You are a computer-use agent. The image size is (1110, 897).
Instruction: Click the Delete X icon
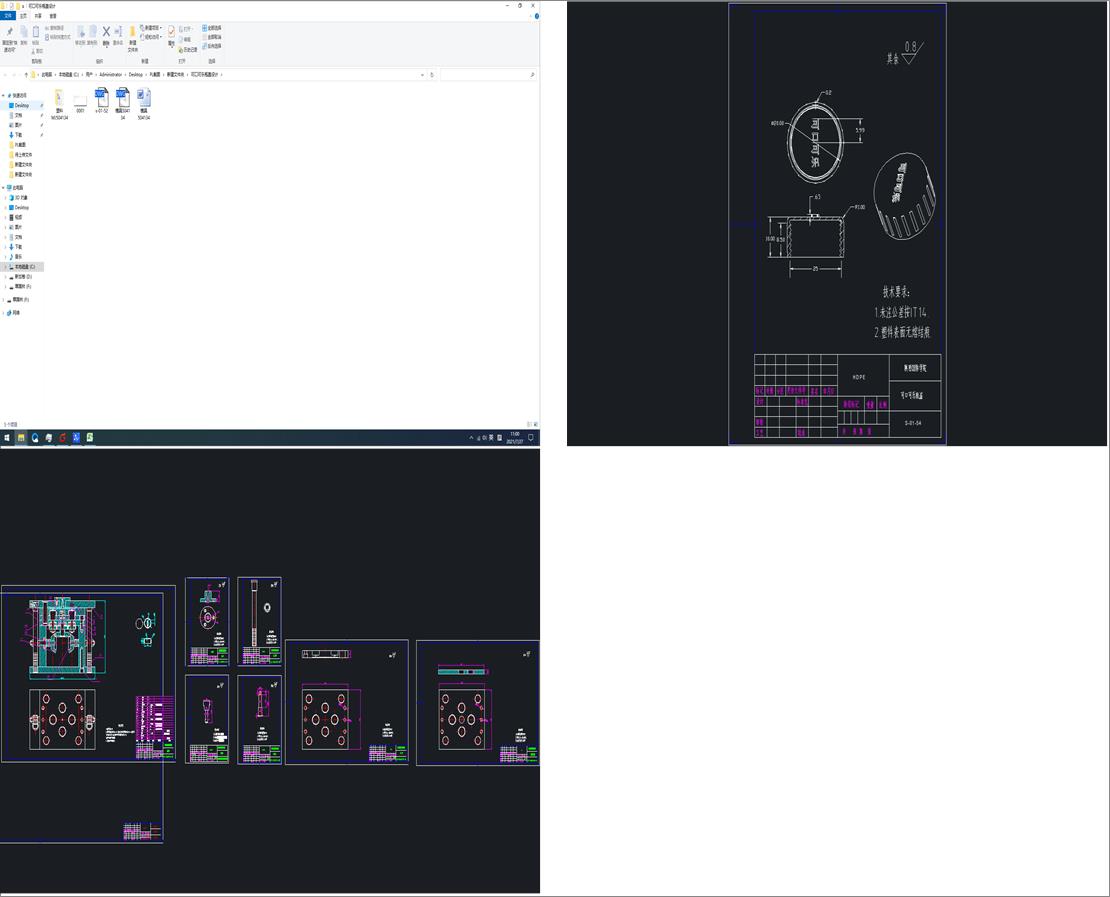click(106, 35)
